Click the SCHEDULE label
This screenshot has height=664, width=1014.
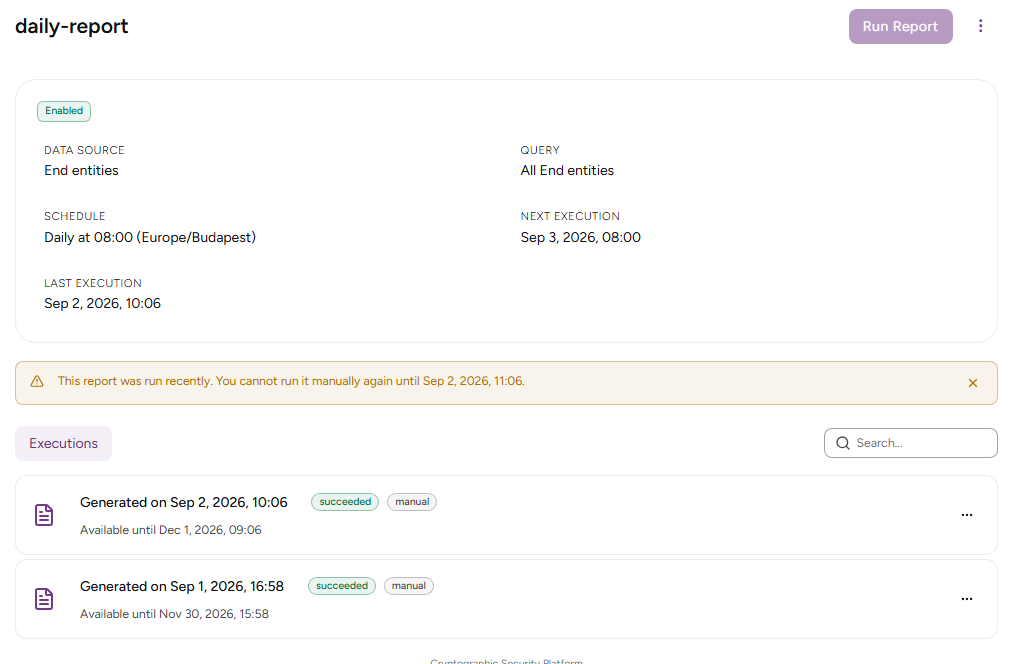74,217
